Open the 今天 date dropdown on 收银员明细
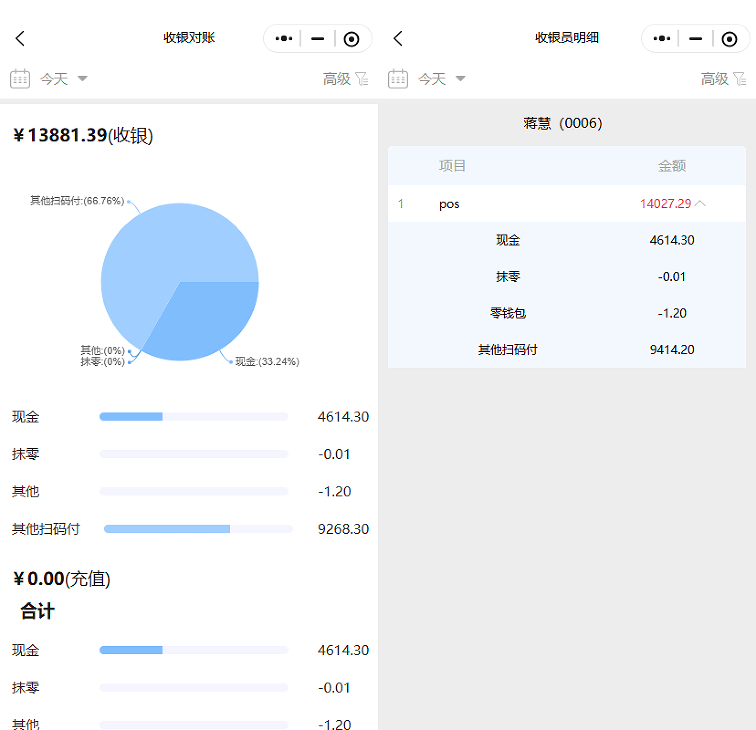 442,79
